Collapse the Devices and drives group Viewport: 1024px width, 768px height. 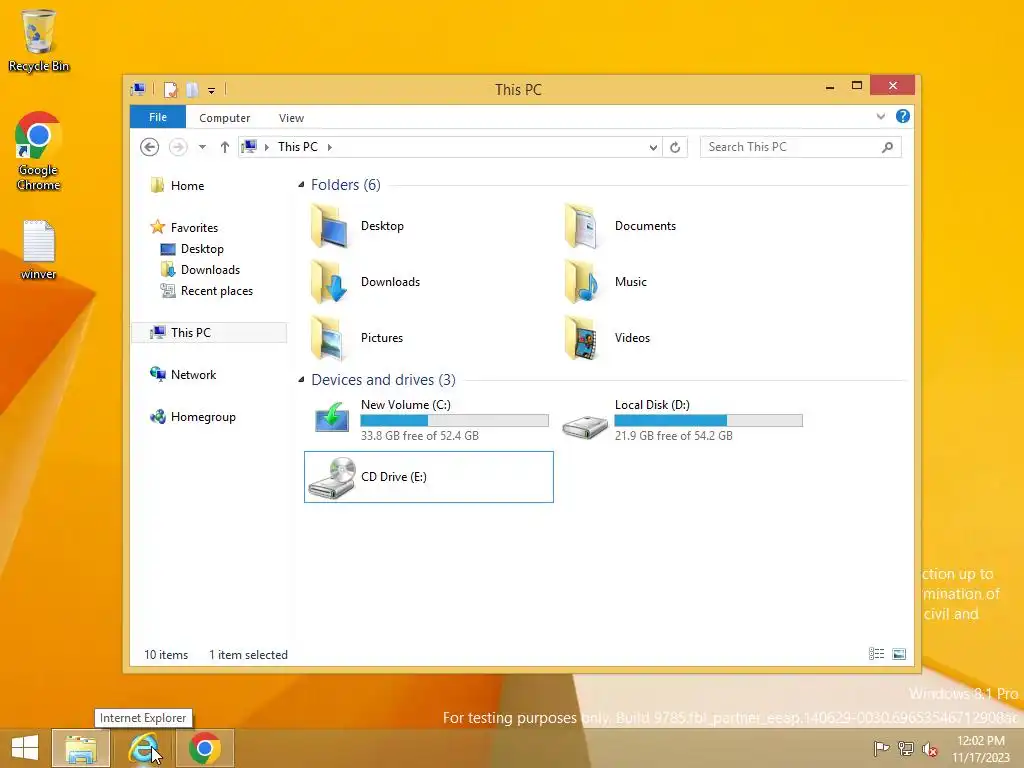(x=301, y=379)
